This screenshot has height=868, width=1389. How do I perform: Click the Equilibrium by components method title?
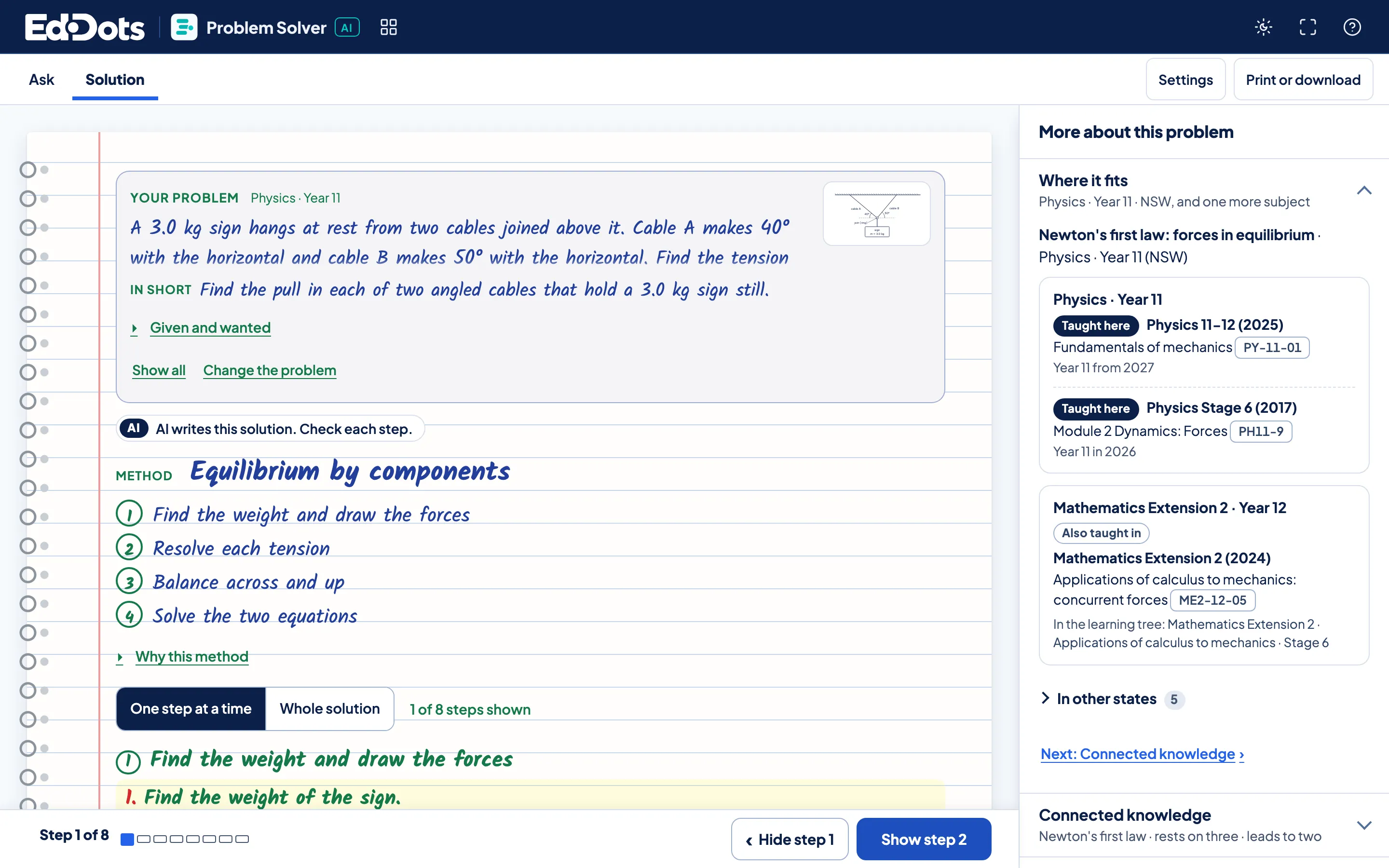click(350, 471)
